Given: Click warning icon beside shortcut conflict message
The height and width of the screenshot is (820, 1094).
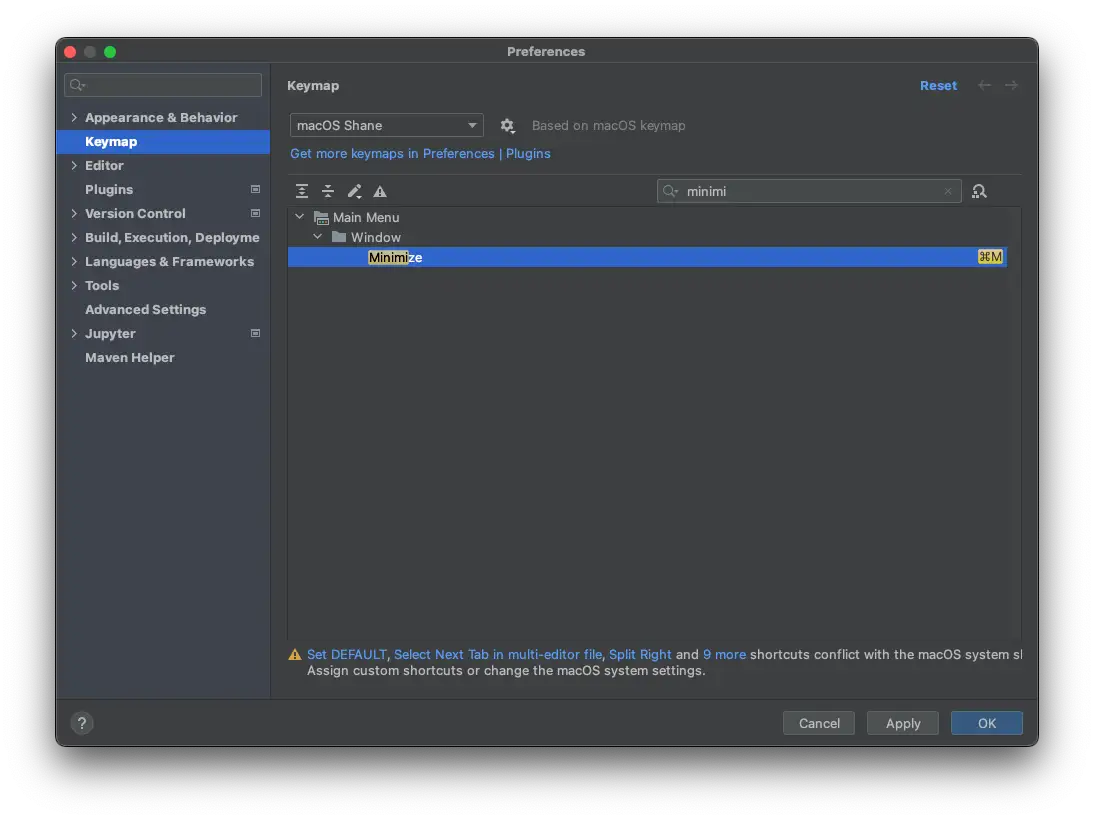Looking at the screenshot, I should [294, 655].
